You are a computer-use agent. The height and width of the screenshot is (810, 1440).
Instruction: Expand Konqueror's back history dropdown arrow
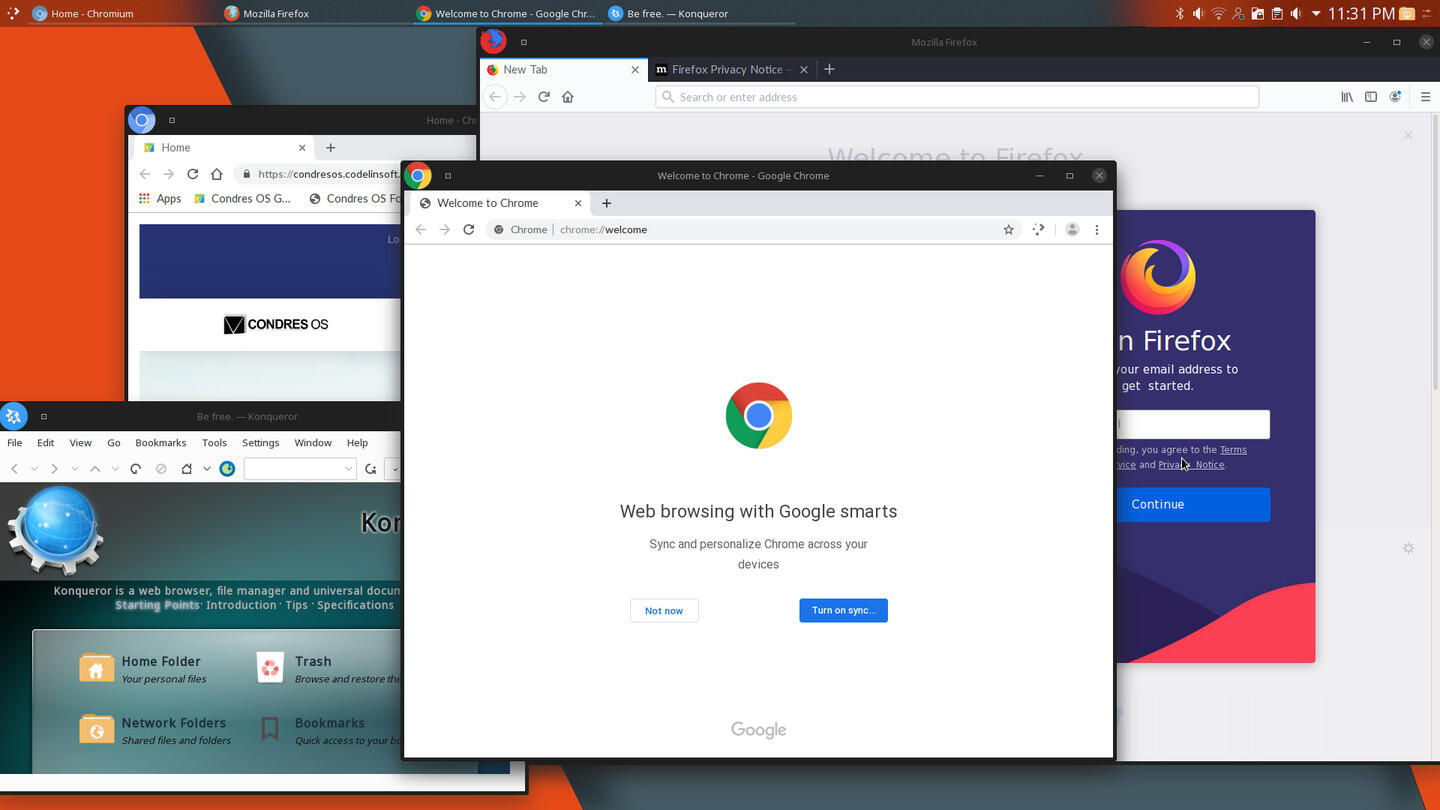(34, 468)
